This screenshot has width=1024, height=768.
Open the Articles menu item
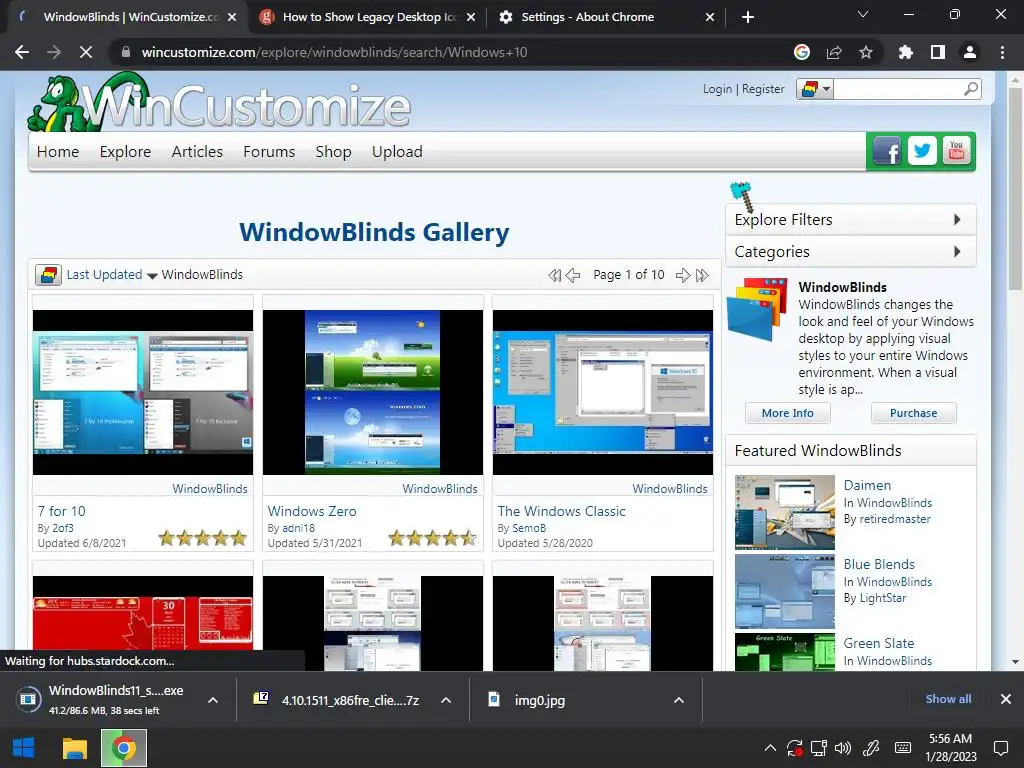point(197,152)
